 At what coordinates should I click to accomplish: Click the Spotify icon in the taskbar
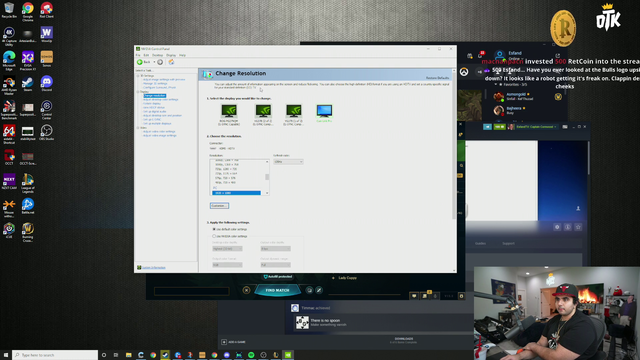(x=251, y=355)
